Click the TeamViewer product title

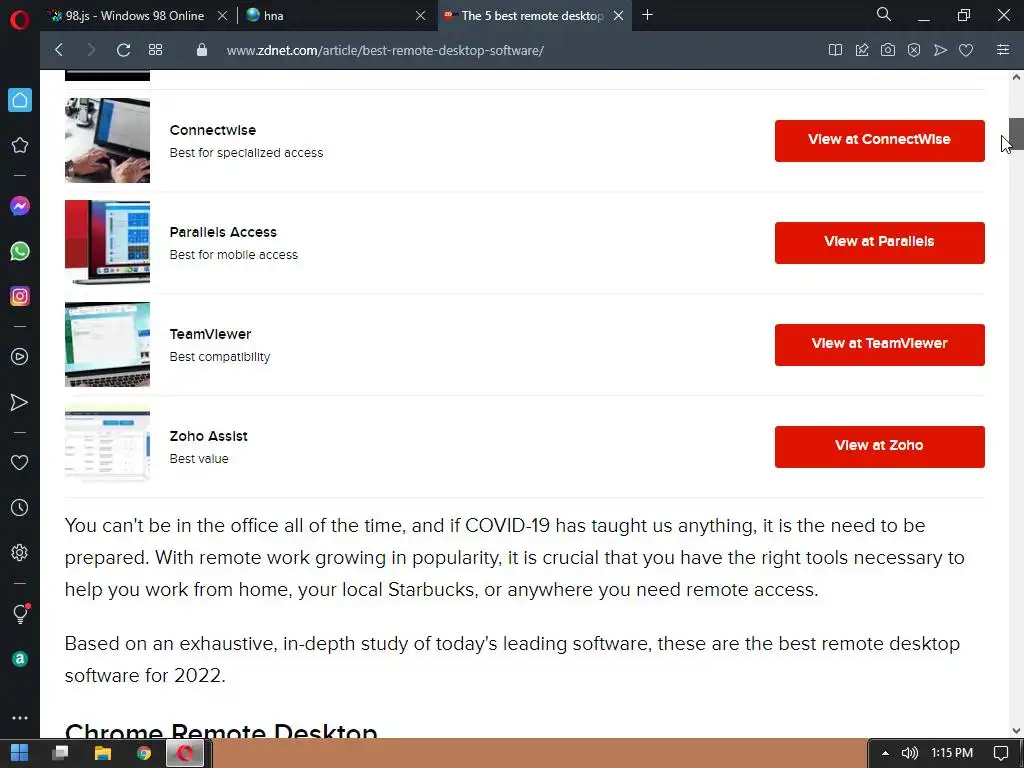(x=210, y=334)
